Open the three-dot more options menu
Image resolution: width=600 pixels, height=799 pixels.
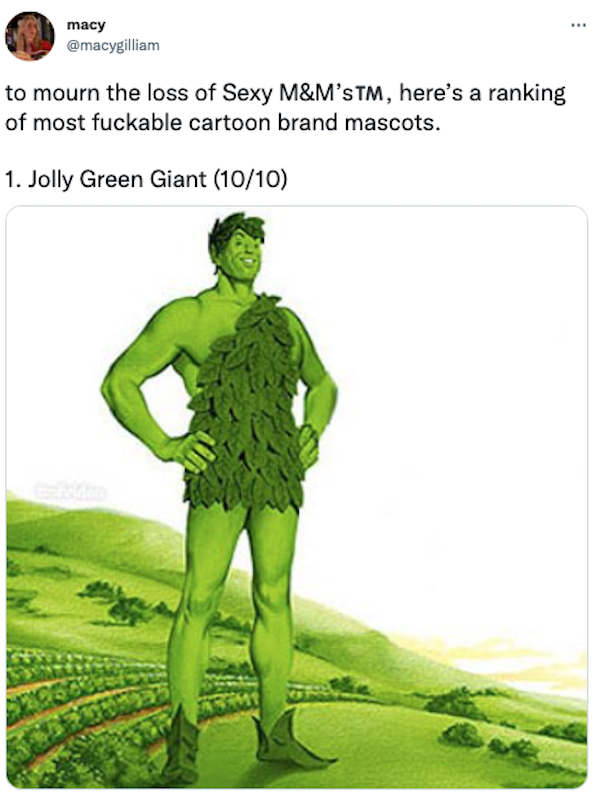coord(578,25)
